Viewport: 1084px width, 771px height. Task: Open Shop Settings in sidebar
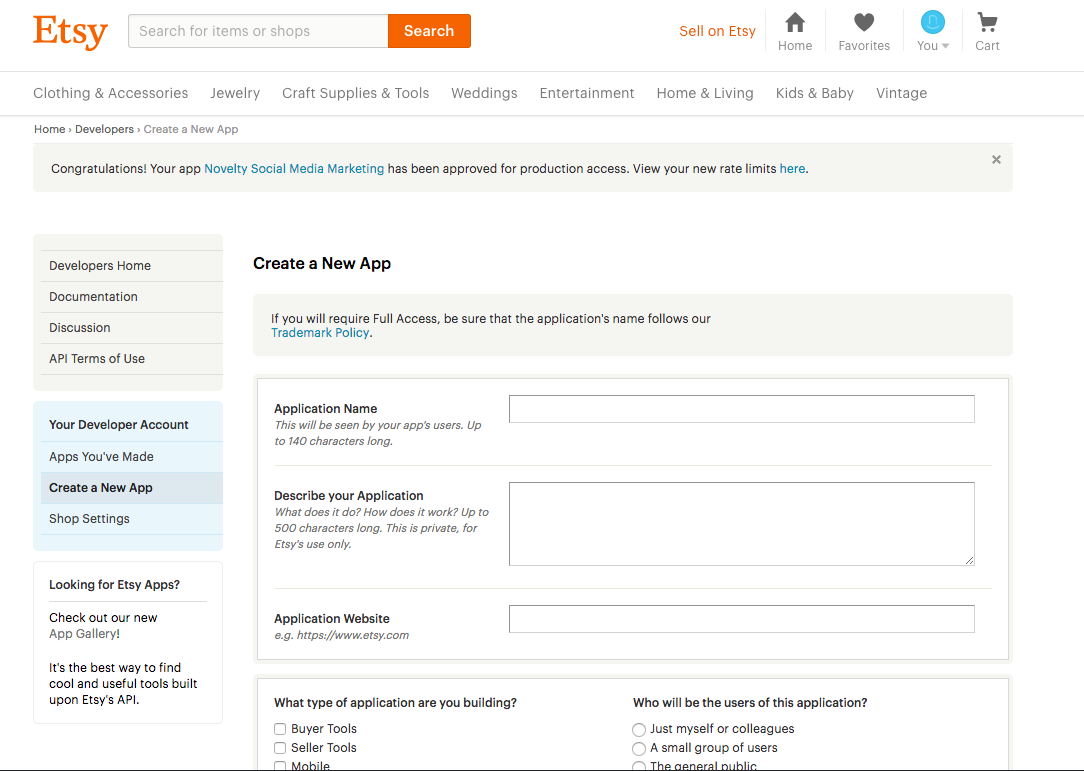click(x=132, y=519)
